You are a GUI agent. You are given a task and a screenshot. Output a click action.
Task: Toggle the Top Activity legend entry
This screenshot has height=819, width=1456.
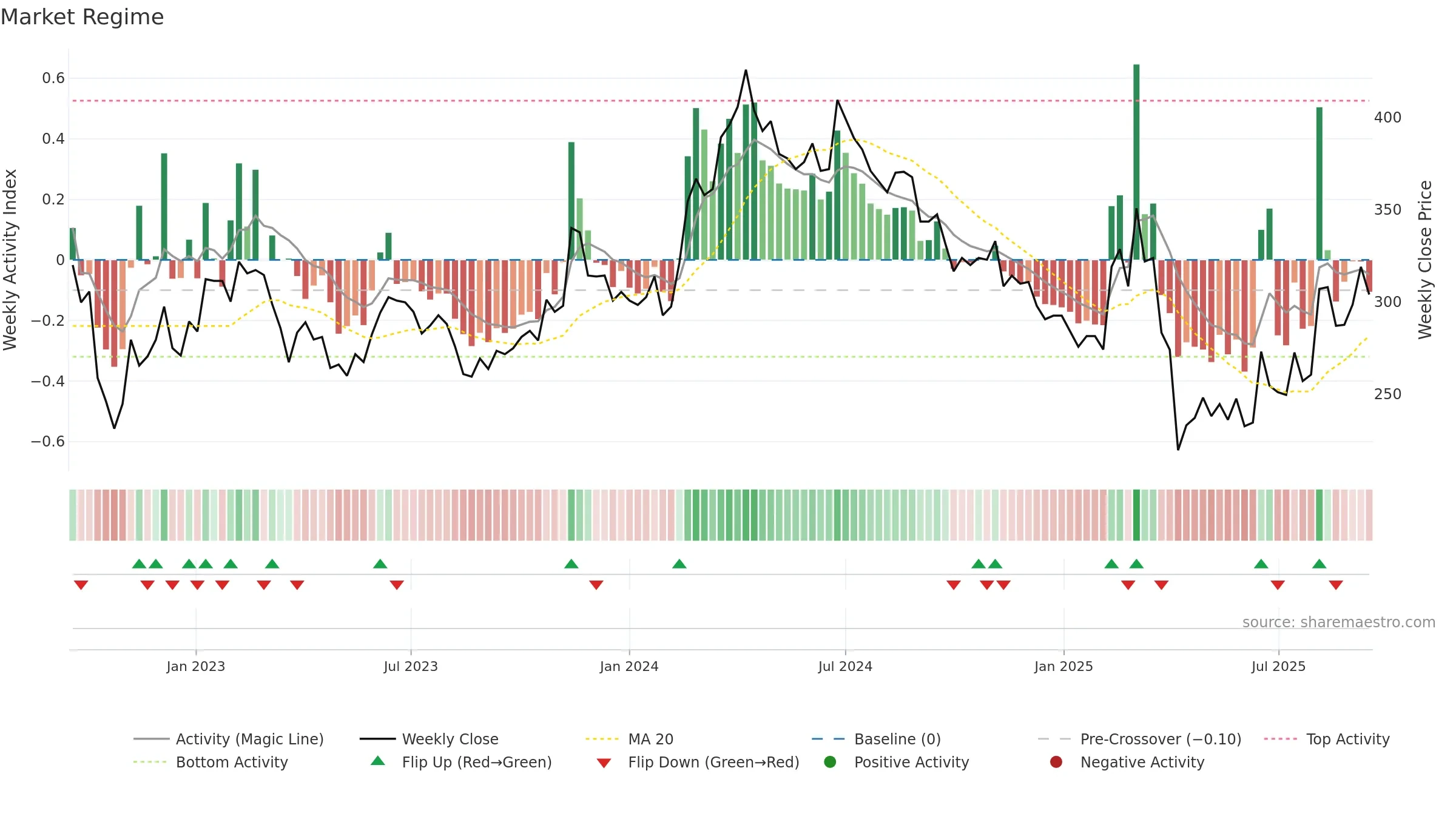pyautogui.click(x=1327, y=739)
